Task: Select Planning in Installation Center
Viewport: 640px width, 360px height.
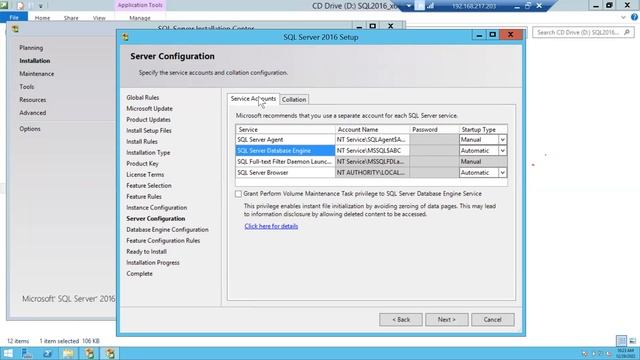Action: pos(31,48)
